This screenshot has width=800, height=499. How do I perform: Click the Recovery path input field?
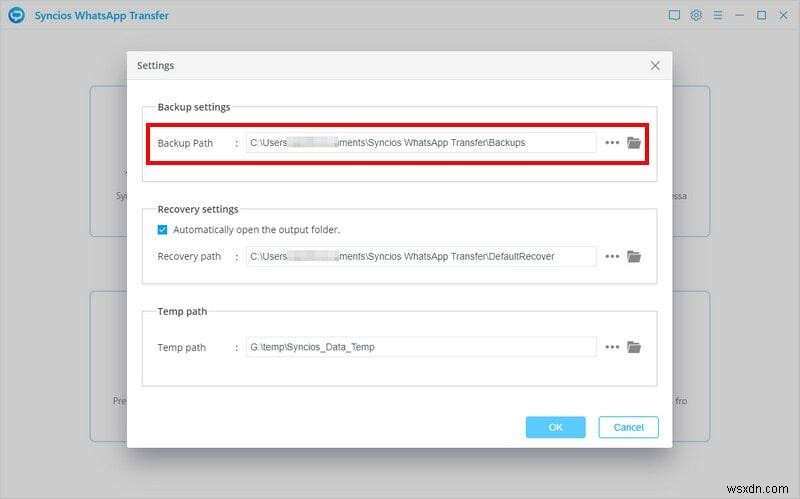click(421, 256)
